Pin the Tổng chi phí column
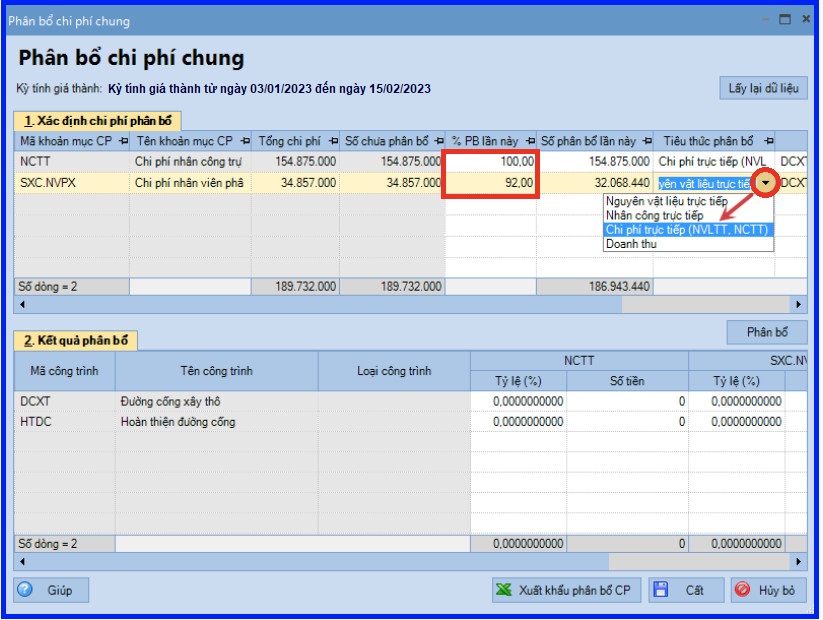This screenshot has width=823, height=620. point(333,141)
